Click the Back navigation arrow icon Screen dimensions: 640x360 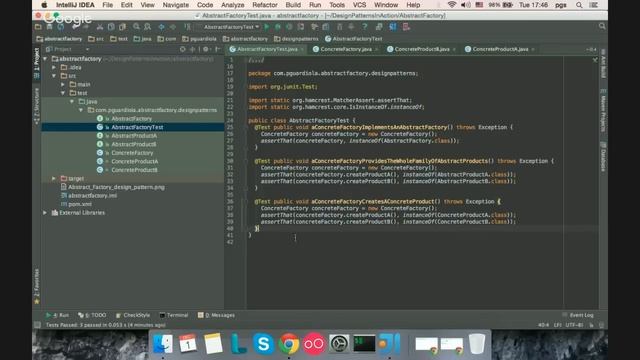tap(162, 27)
